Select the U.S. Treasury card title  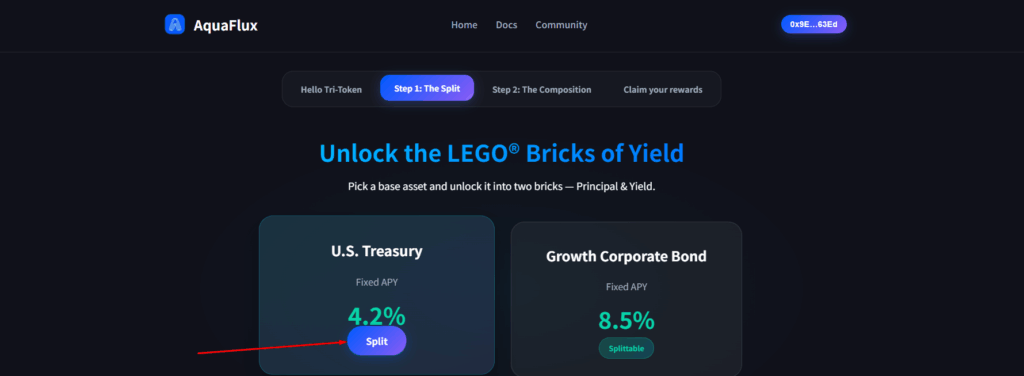pos(377,251)
